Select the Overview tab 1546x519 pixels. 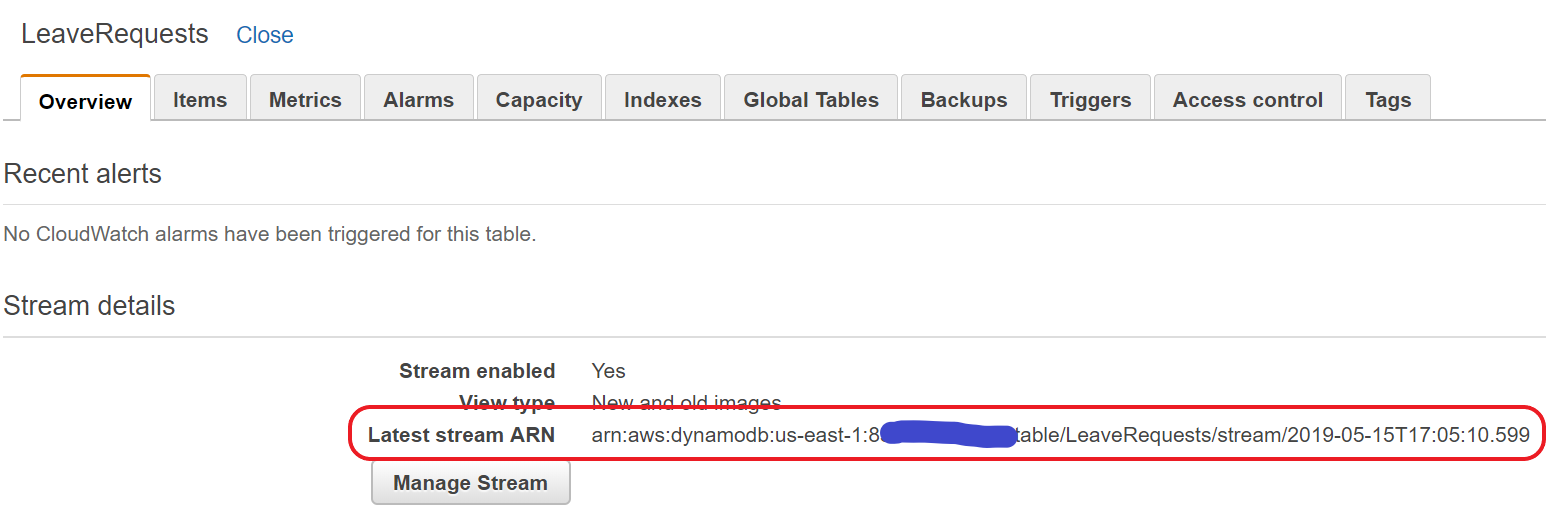click(85, 100)
